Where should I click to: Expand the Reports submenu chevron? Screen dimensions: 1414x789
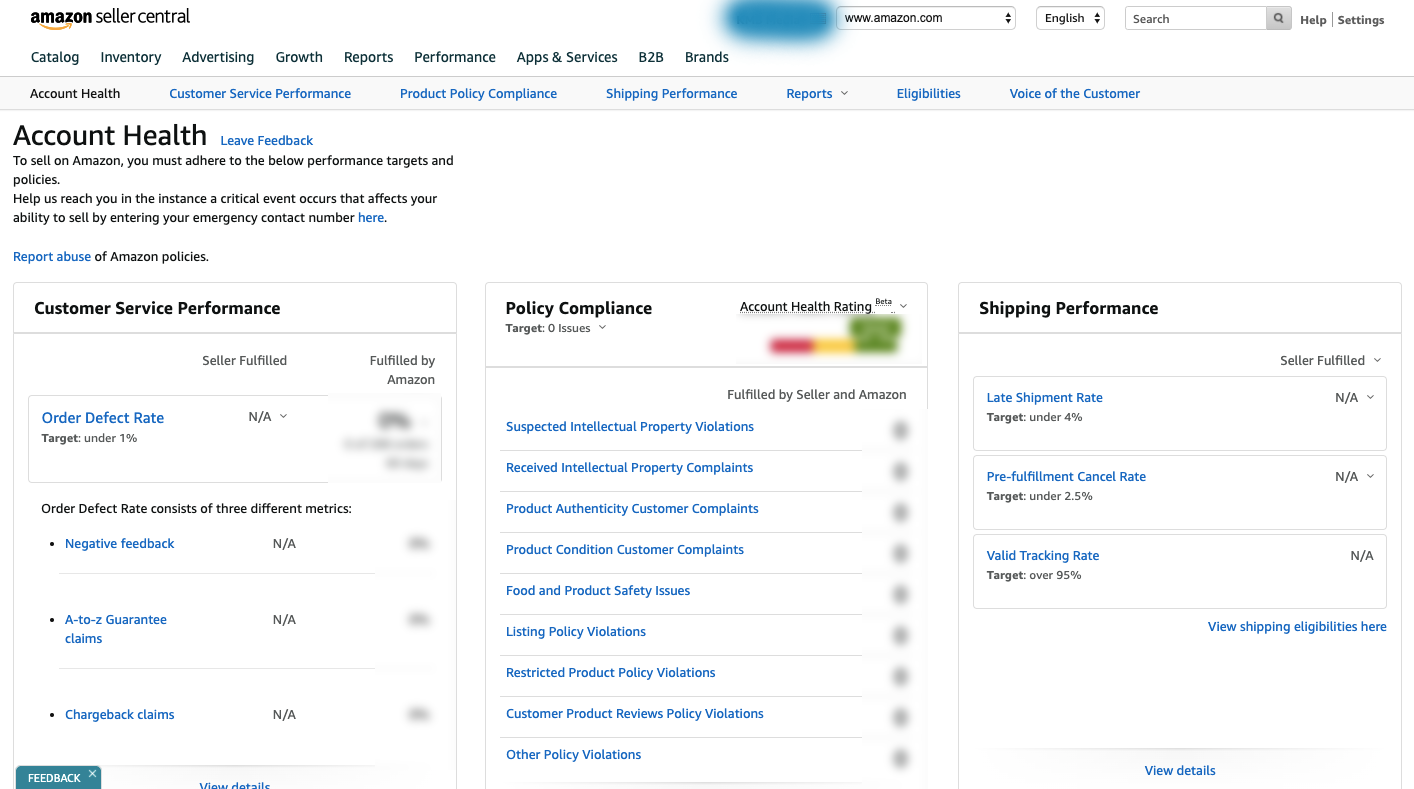click(844, 93)
